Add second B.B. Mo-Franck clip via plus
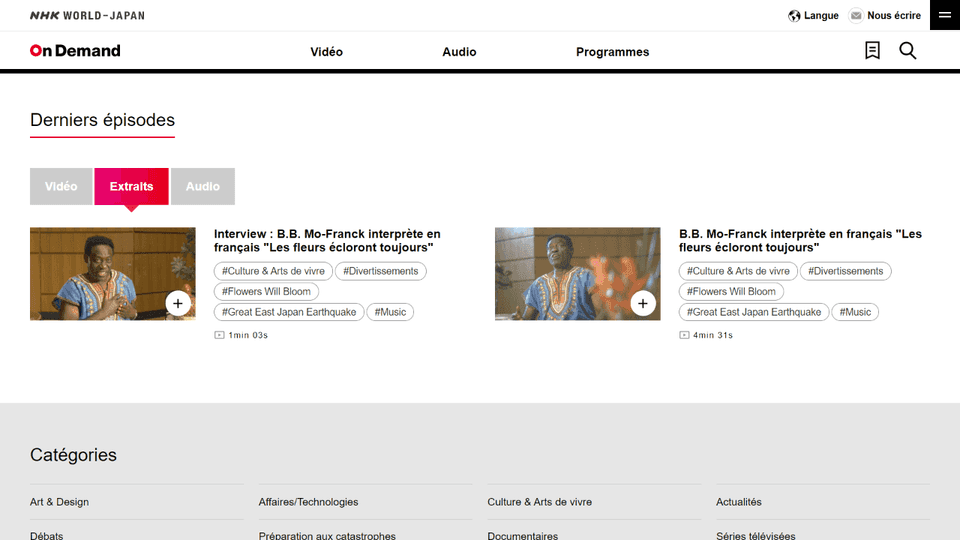The width and height of the screenshot is (960, 540). pos(643,304)
